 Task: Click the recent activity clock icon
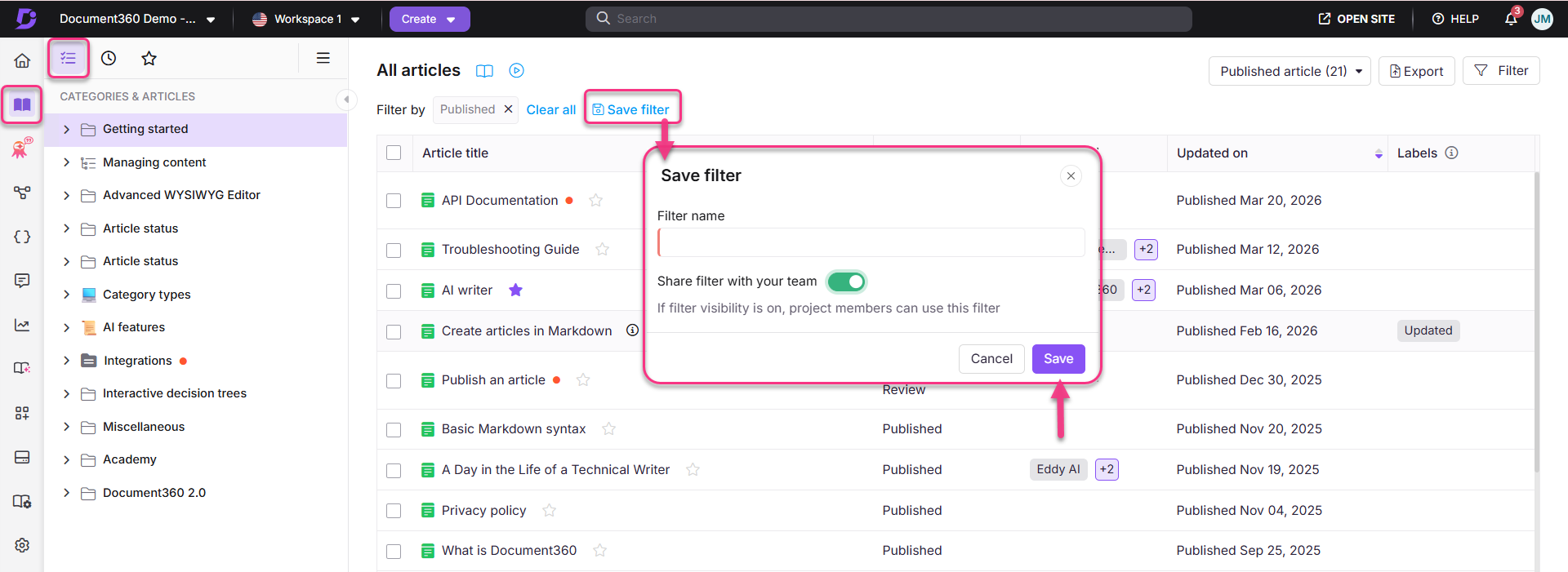pos(108,58)
